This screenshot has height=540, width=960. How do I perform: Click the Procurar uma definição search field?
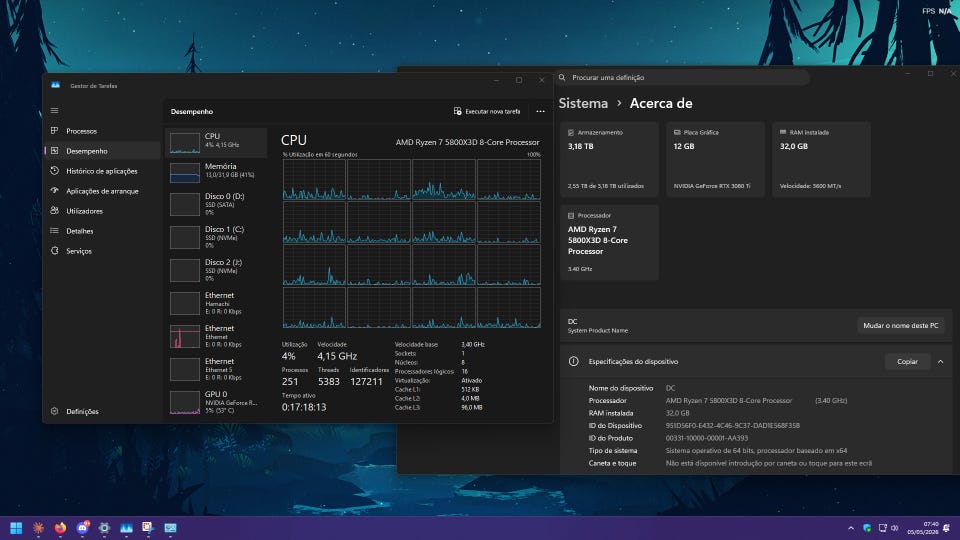pos(683,78)
